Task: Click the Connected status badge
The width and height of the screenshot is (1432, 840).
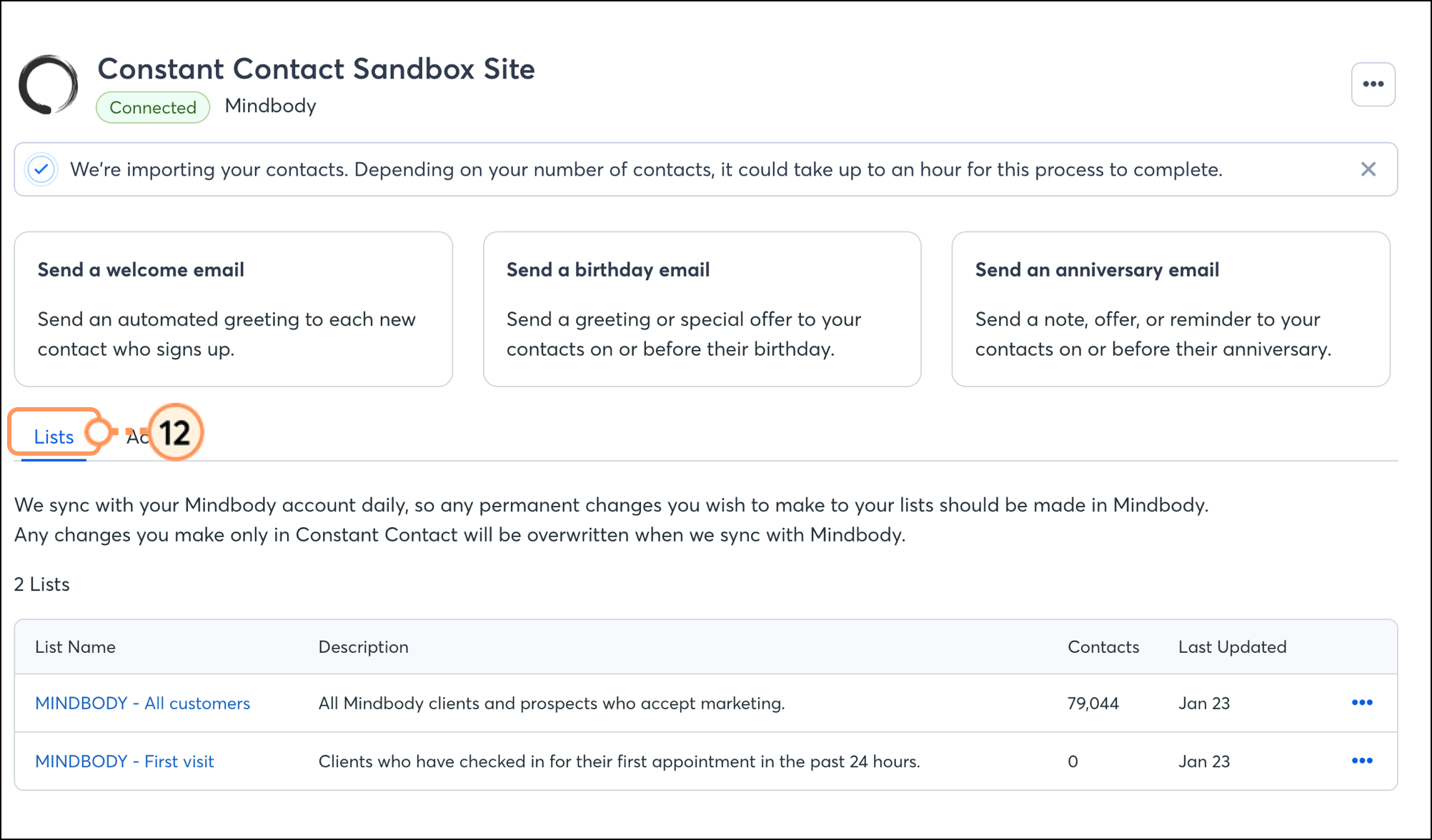Action: coord(153,107)
